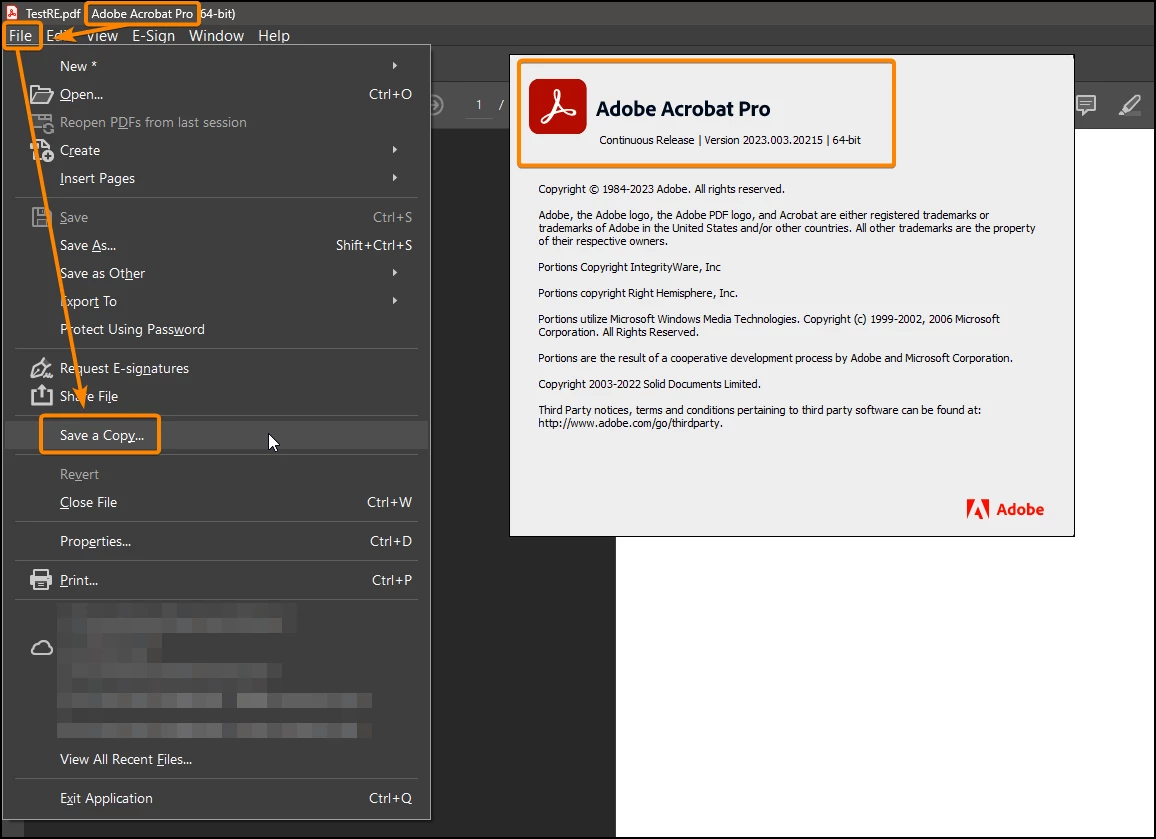Click the Request E-signatures pen icon

pyautogui.click(x=41, y=367)
